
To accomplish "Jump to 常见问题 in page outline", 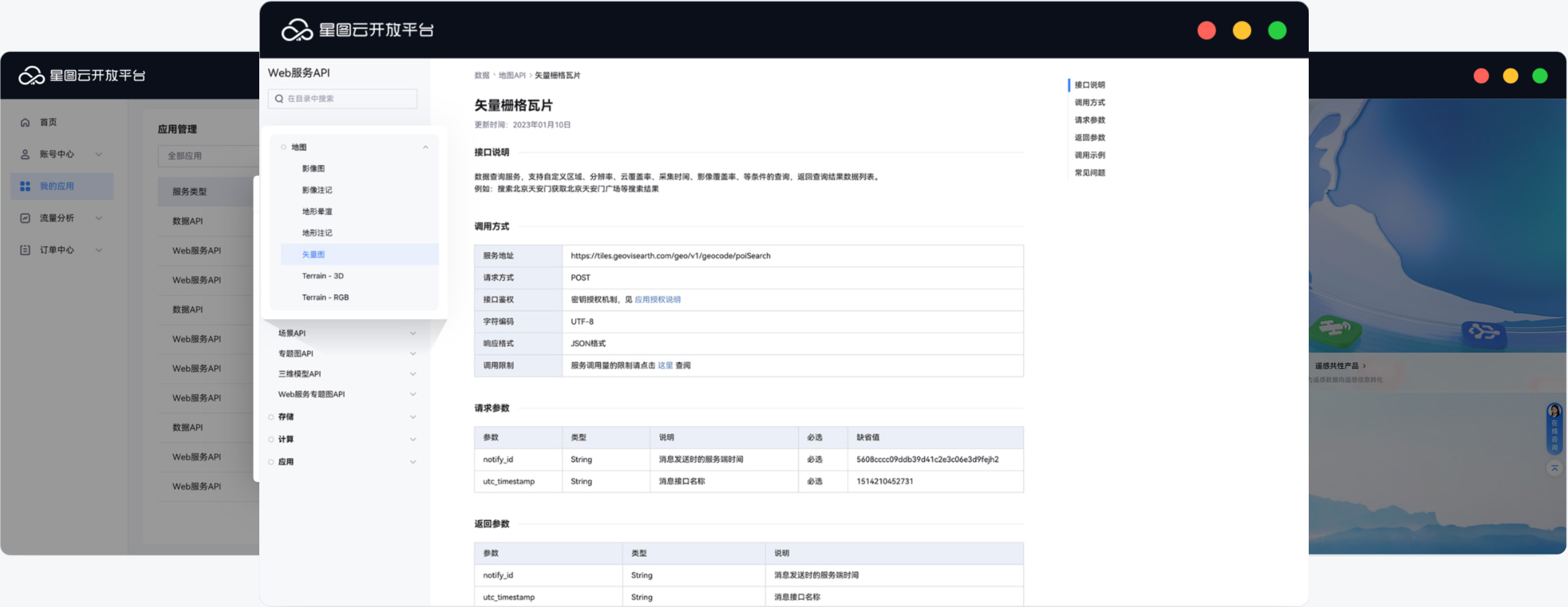I will 1089,173.
